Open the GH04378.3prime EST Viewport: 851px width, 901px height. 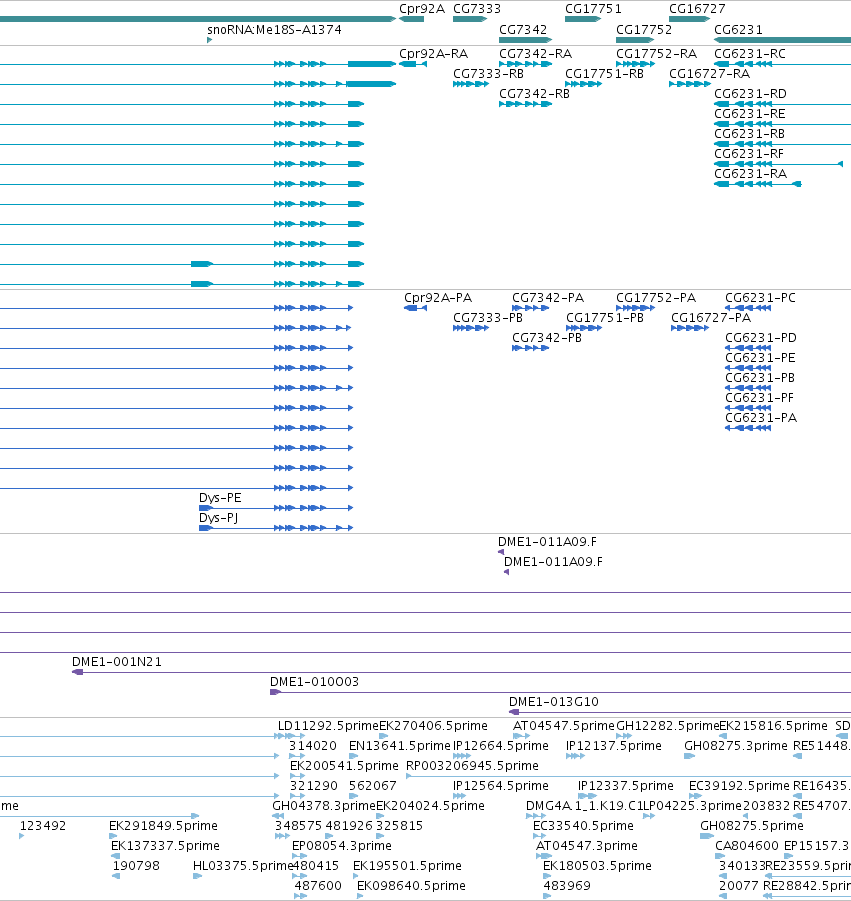[x=278, y=816]
